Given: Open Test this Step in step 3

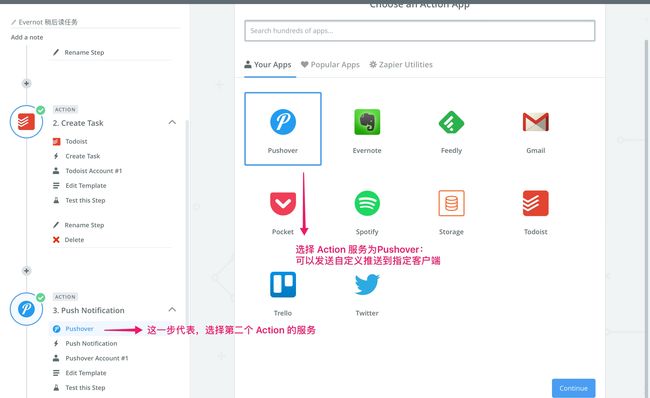Looking at the screenshot, I should pyautogui.click(x=85, y=388).
